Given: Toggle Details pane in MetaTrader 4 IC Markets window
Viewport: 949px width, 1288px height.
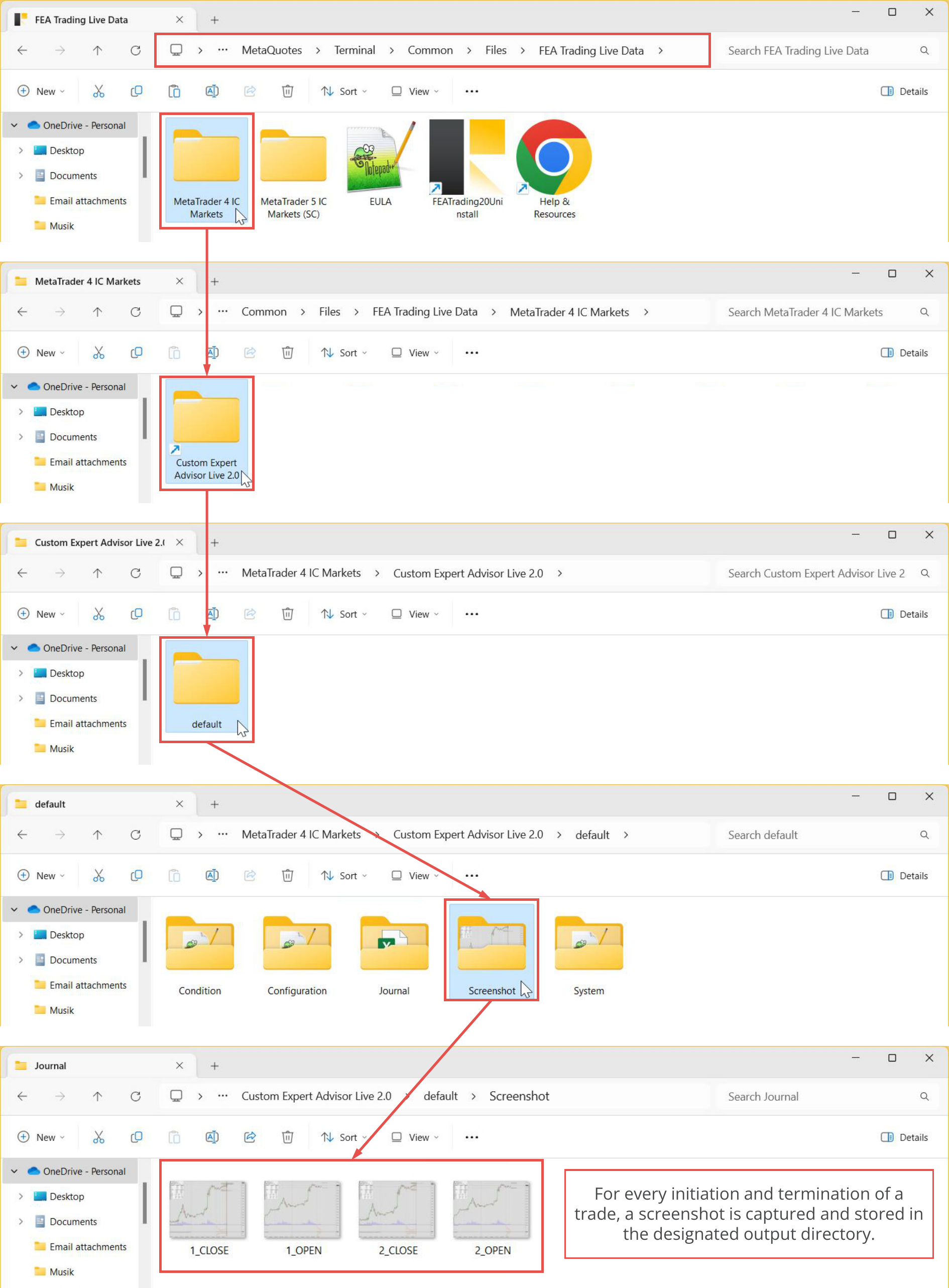Looking at the screenshot, I should coord(904,353).
